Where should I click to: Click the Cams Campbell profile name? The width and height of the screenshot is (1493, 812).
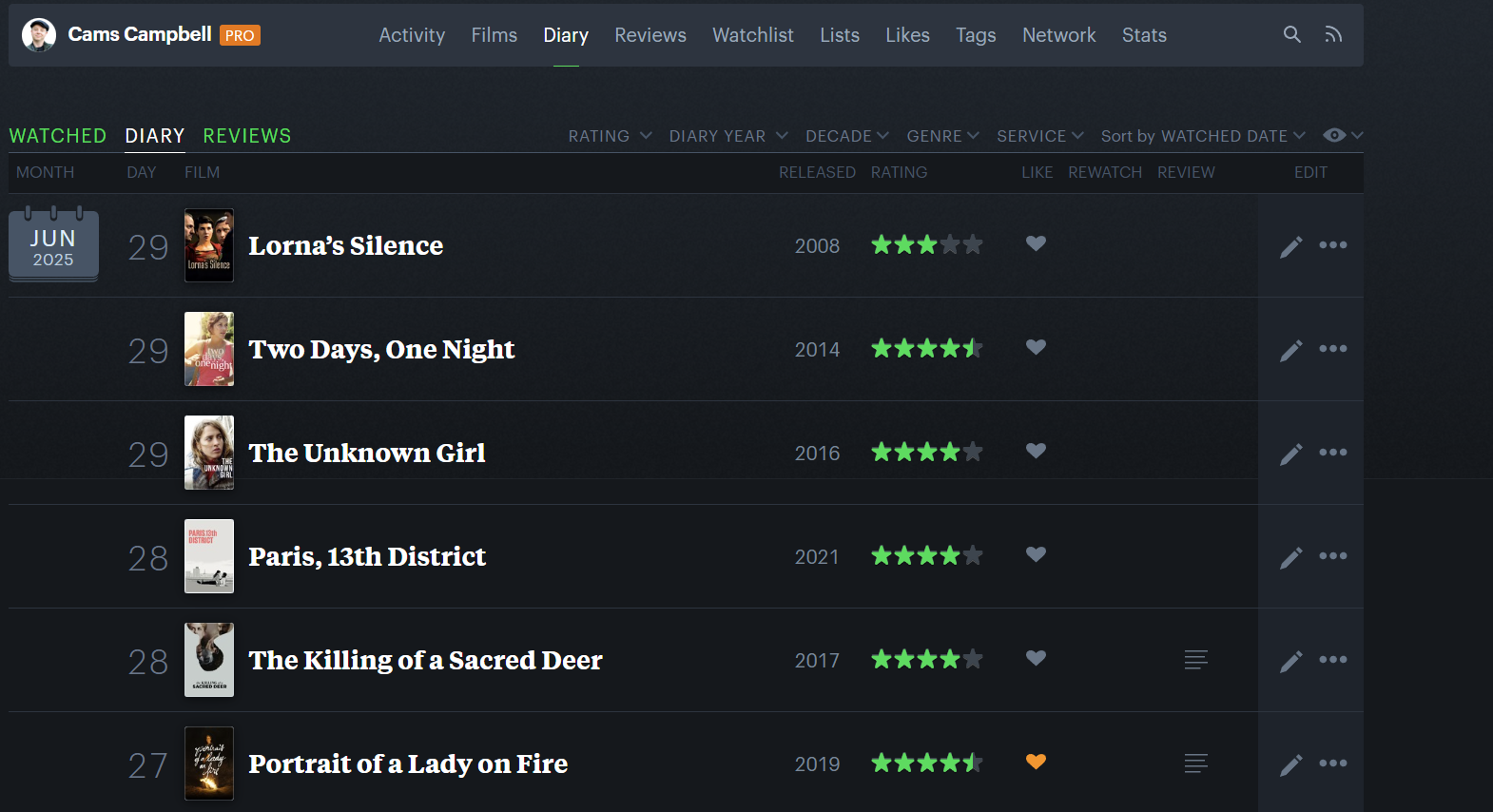pos(140,35)
